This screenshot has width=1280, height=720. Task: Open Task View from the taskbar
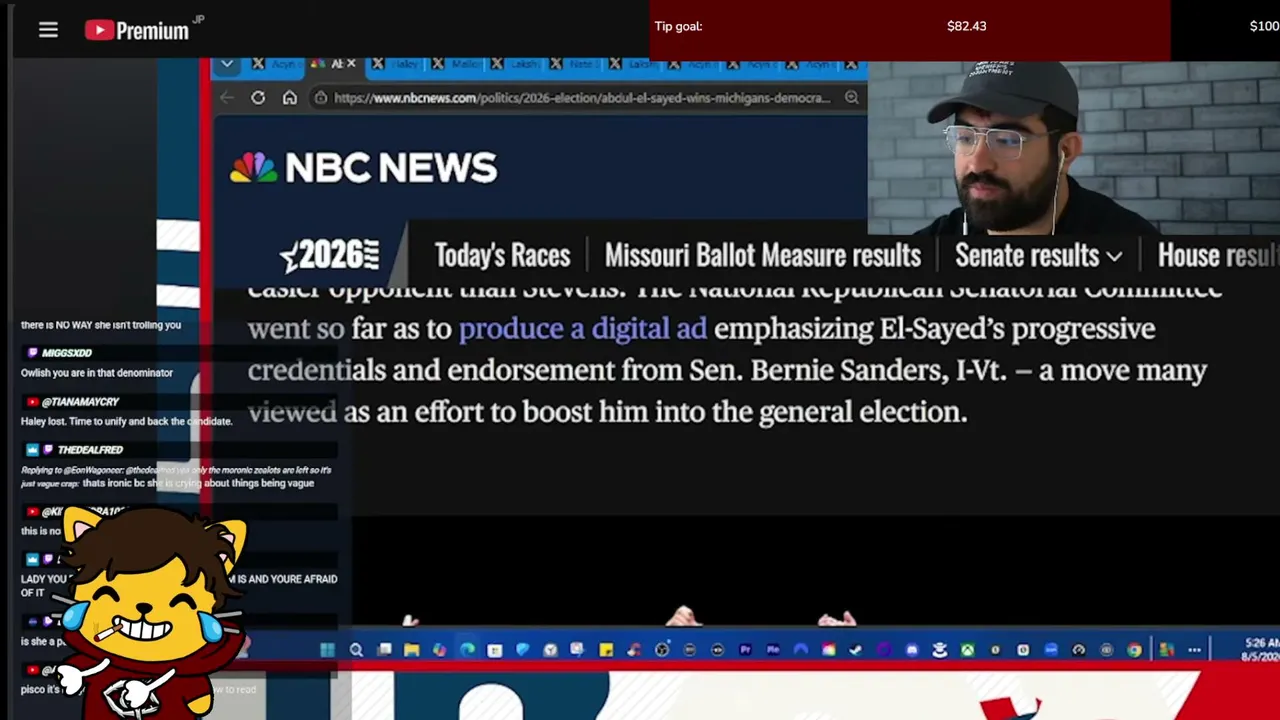coord(384,650)
